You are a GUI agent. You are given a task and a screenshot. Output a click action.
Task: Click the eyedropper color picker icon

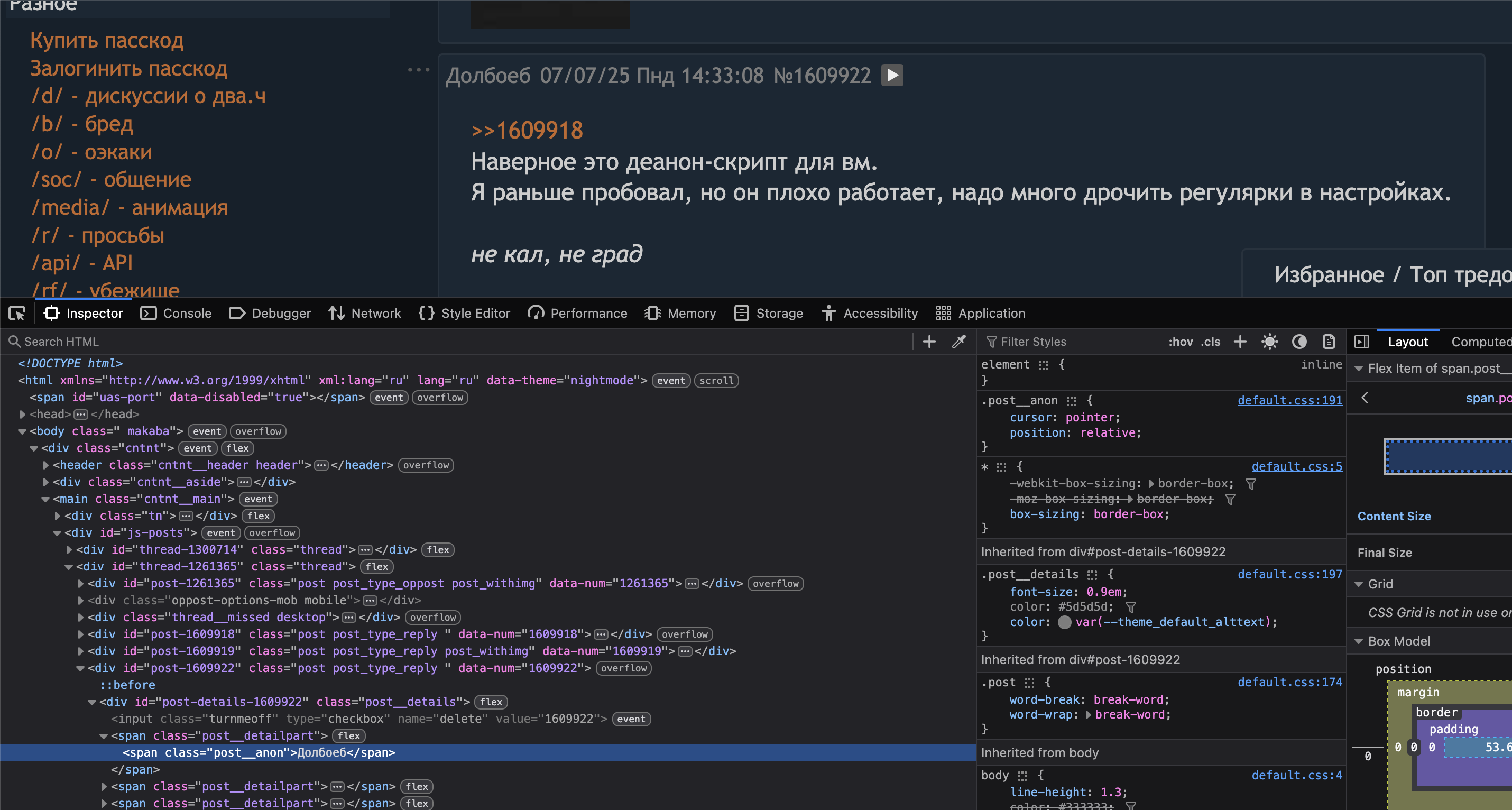(x=958, y=342)
